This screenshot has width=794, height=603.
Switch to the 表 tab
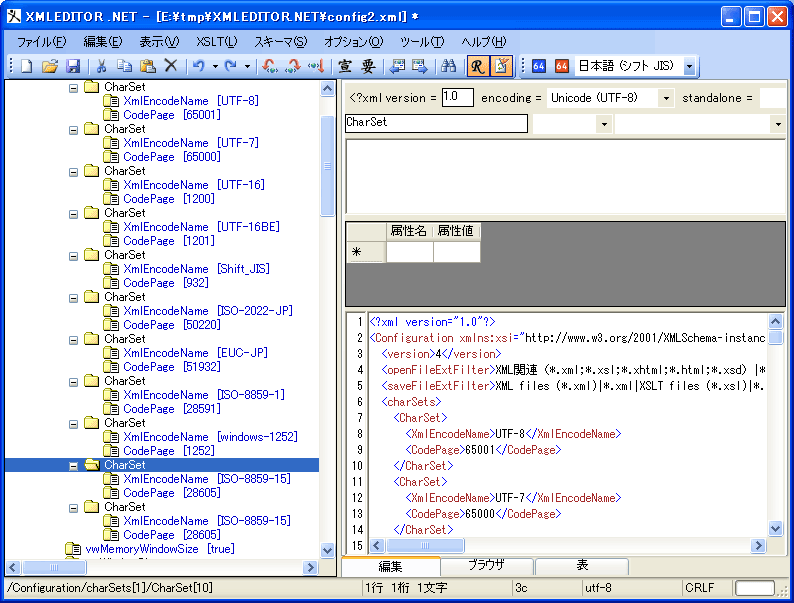[x=582, y=566]
